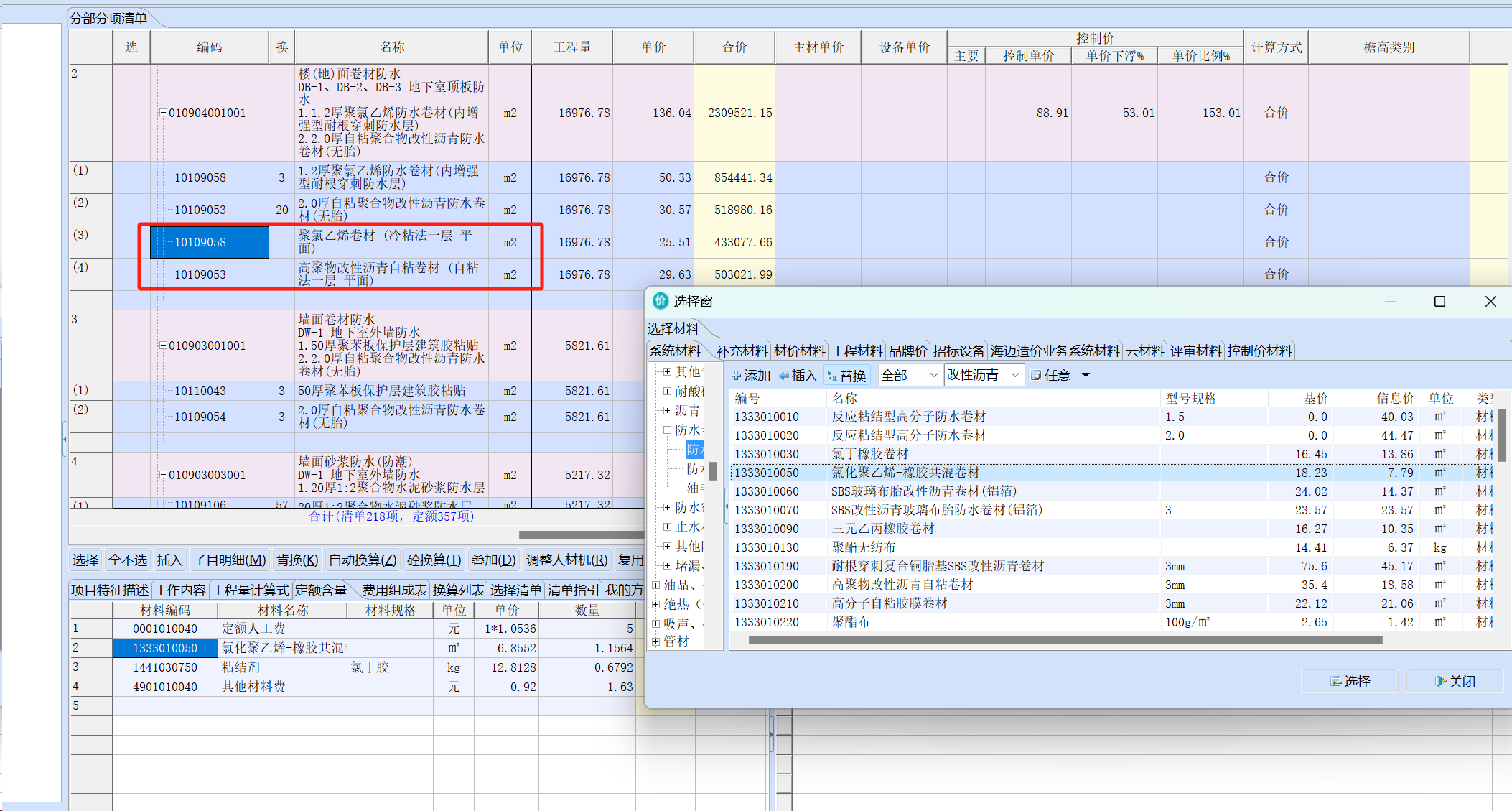
Task: Click the 子目明细(M) button
Action: [x=230, y=560]
